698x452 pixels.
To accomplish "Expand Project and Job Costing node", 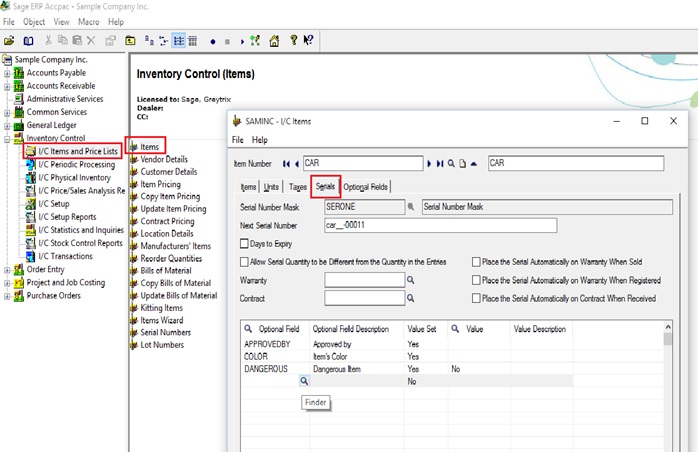I will pos(7,283).
